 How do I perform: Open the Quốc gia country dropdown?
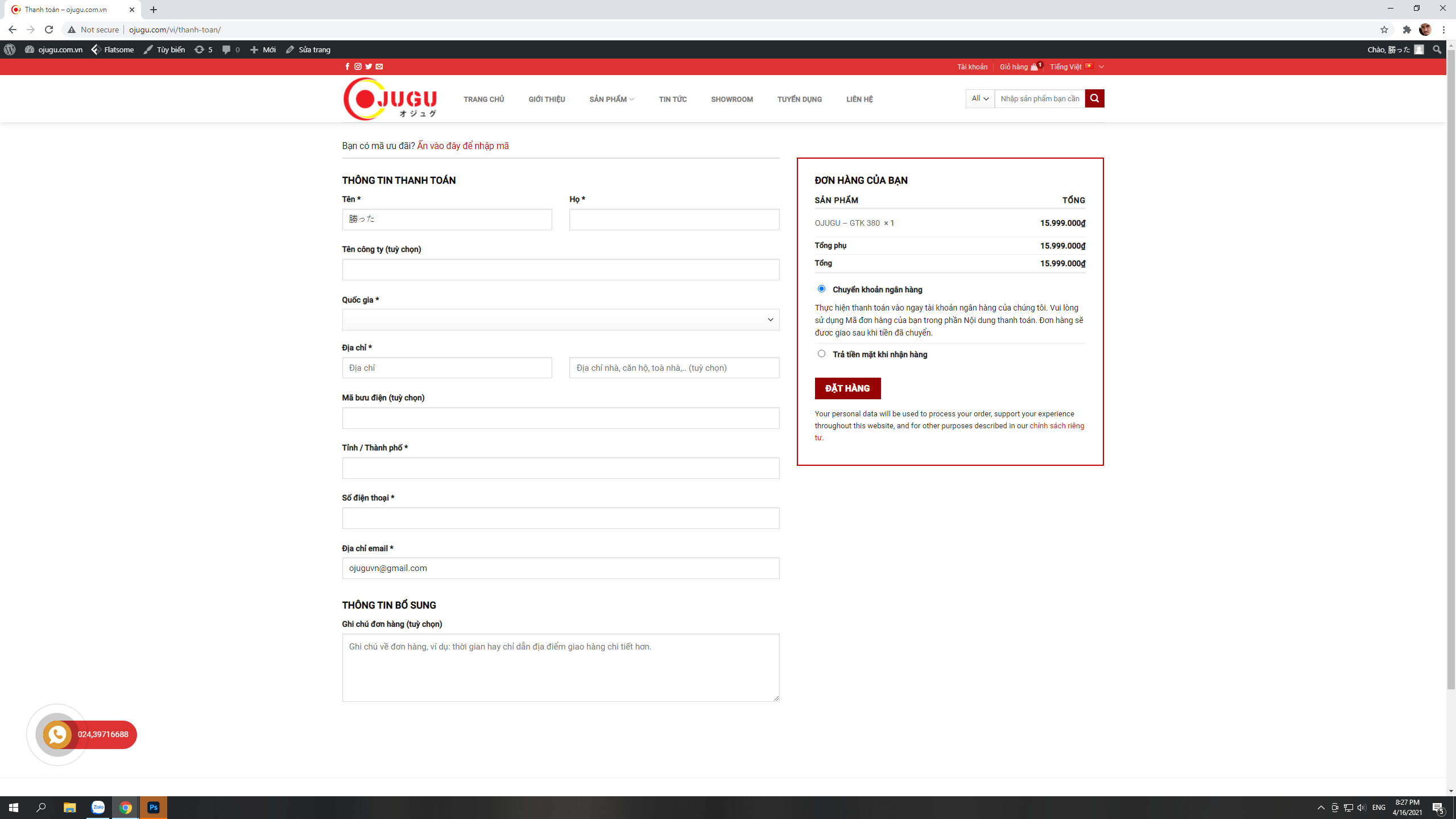(560, 320)
